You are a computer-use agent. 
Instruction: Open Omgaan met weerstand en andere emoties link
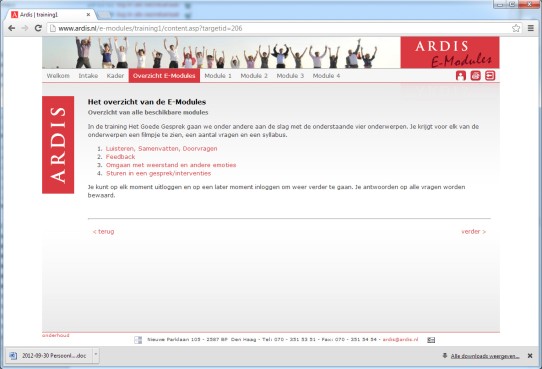[x=171, y=165]
